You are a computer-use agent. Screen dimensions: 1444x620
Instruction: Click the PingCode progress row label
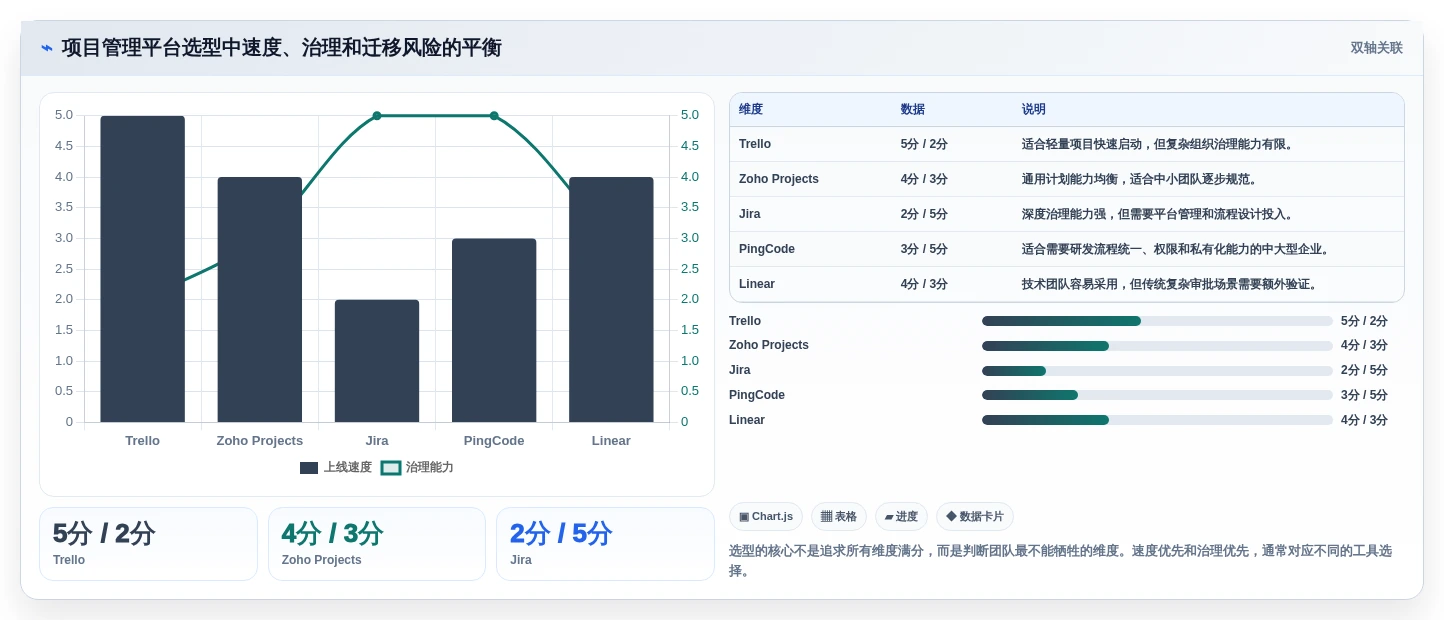(757, 395)
